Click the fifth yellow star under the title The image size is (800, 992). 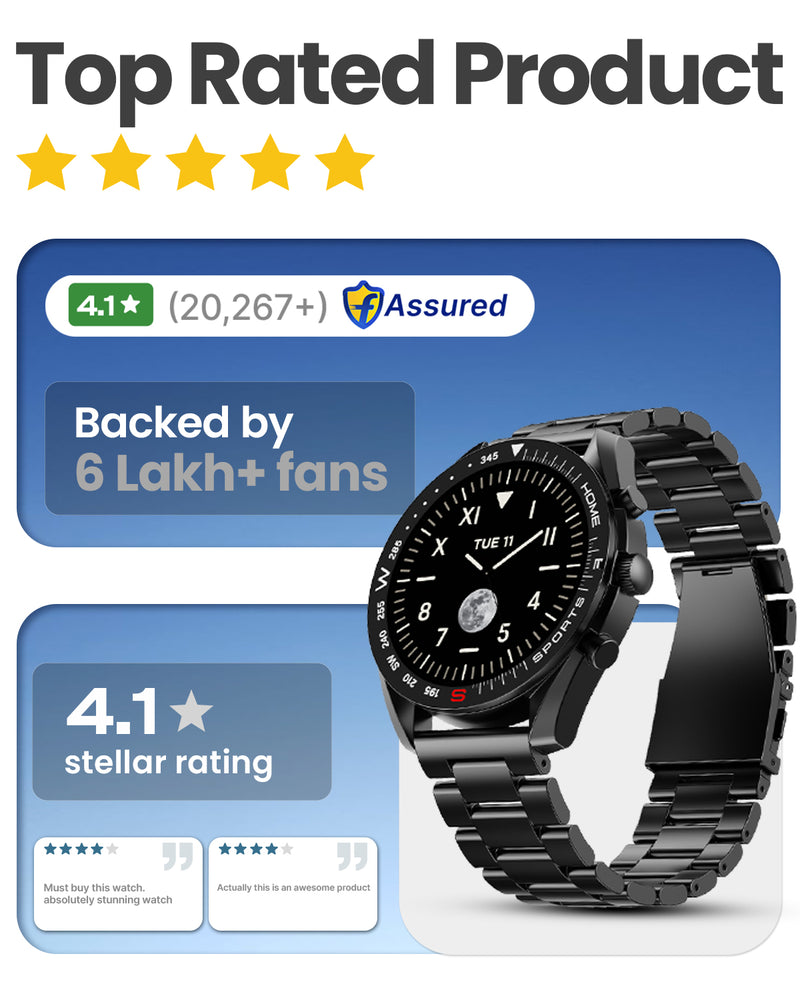click(x=345, y=162)
